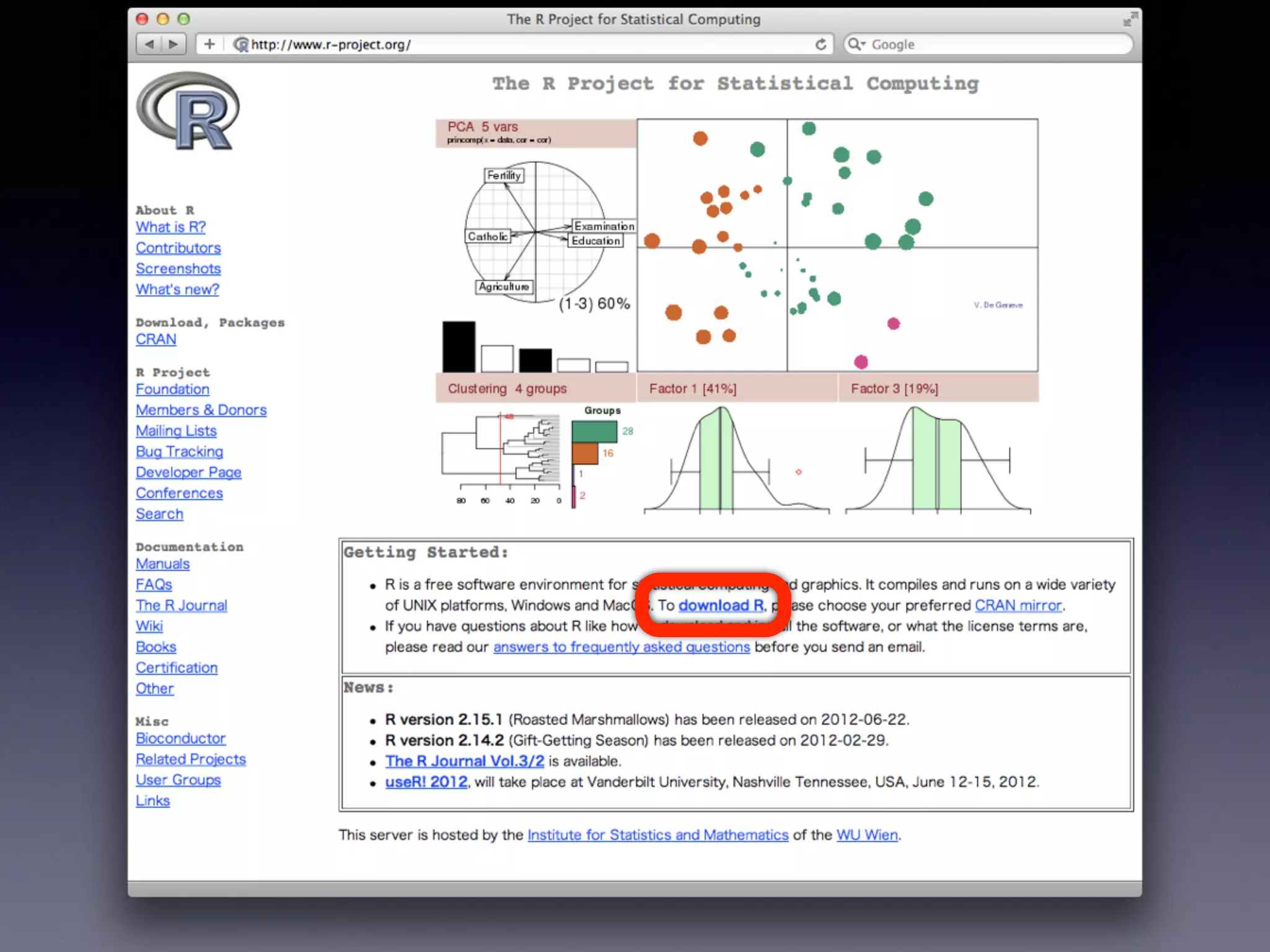This screenshot has width=1270, height=952.
Task: Click the plus add-bookmark button
Action: coord(210,44)
